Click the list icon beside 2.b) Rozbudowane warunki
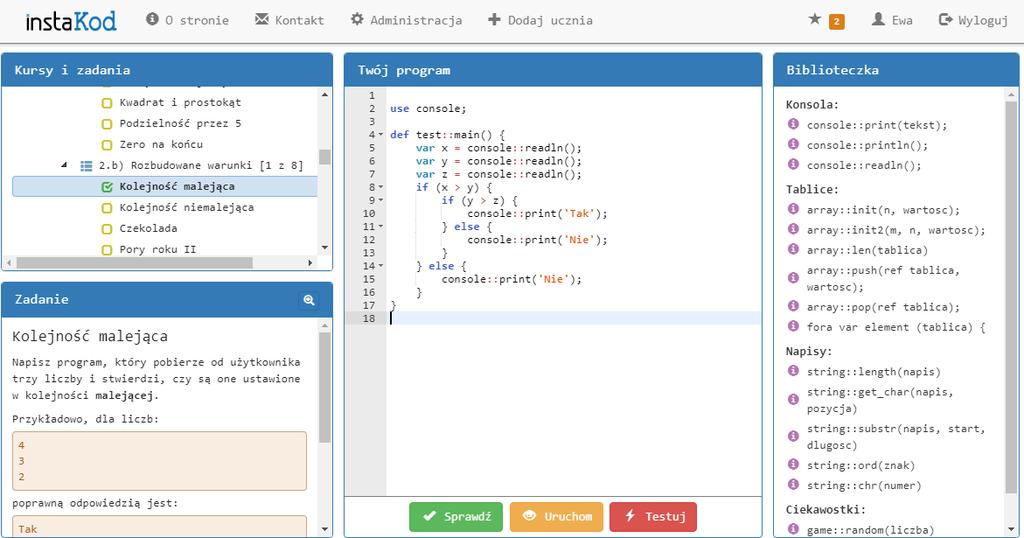The height and width of the screenshot is (538, 1024). pyautogui.click(x=86, y=166)
